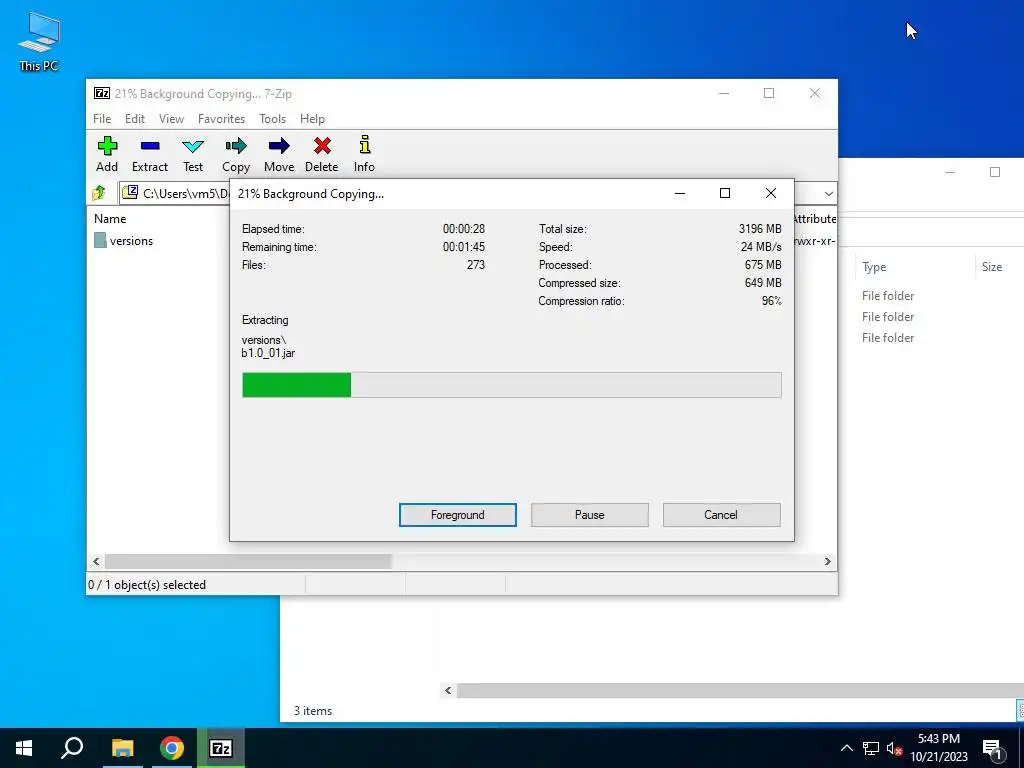1024x768 pixels.
Task: Click the Size column header in Explorer window
Action: coord(991,266)
